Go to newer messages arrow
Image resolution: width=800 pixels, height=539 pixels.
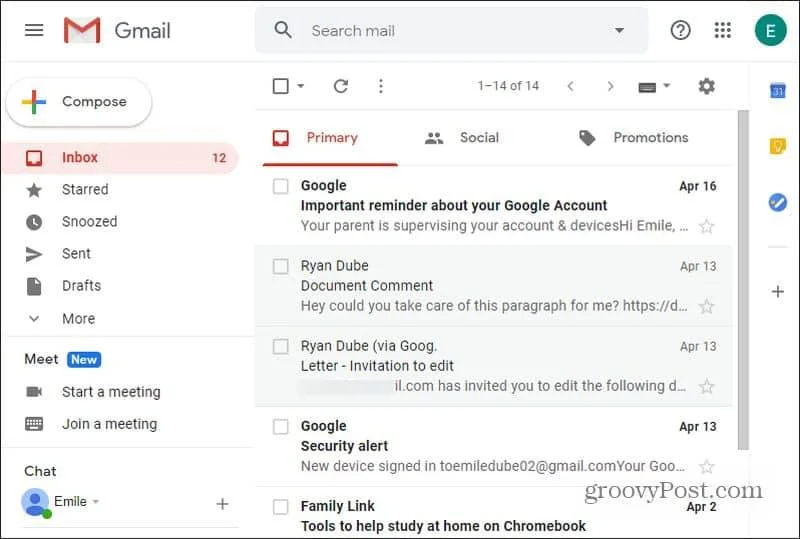pos(570,86)
